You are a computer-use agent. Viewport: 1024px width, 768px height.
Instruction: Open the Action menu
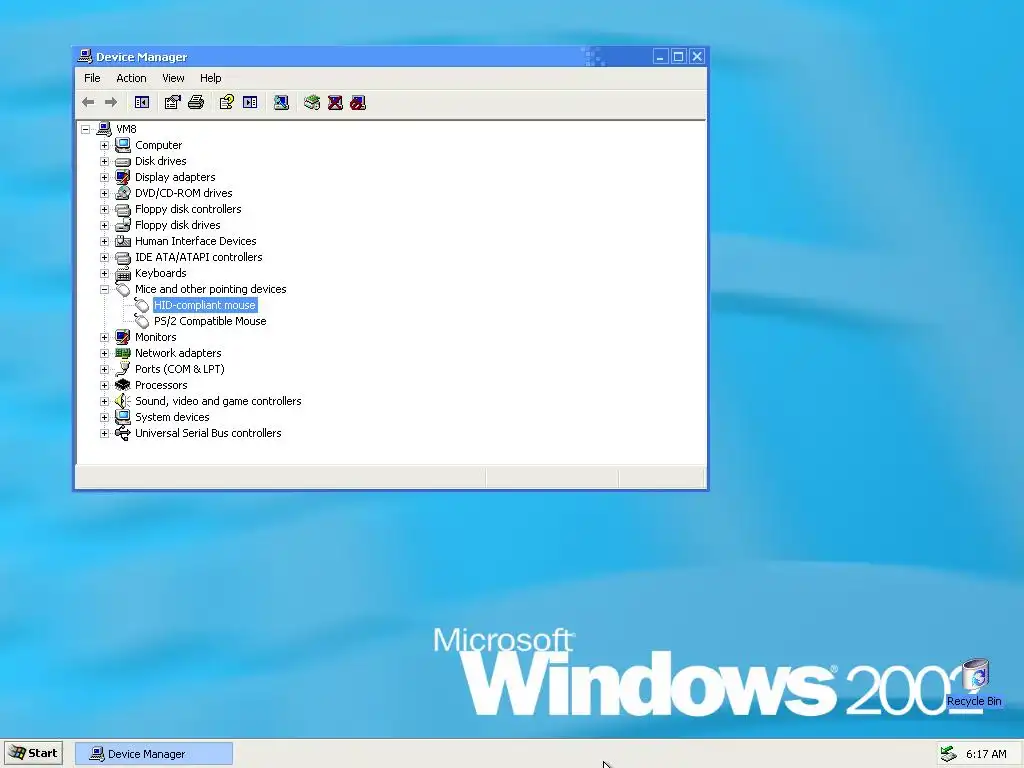point(131,78)
